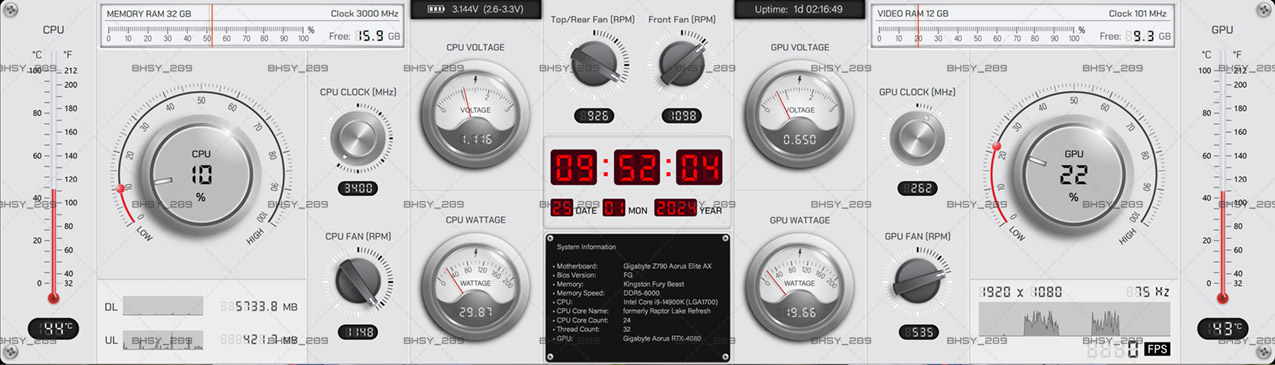Click the CPU Clock knob

[x=357, y=139]
